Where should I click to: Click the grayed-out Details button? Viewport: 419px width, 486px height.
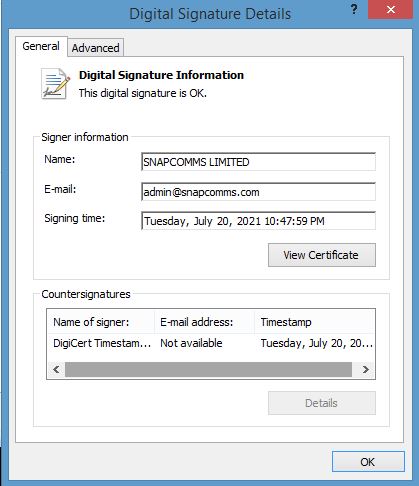point(322,403)
